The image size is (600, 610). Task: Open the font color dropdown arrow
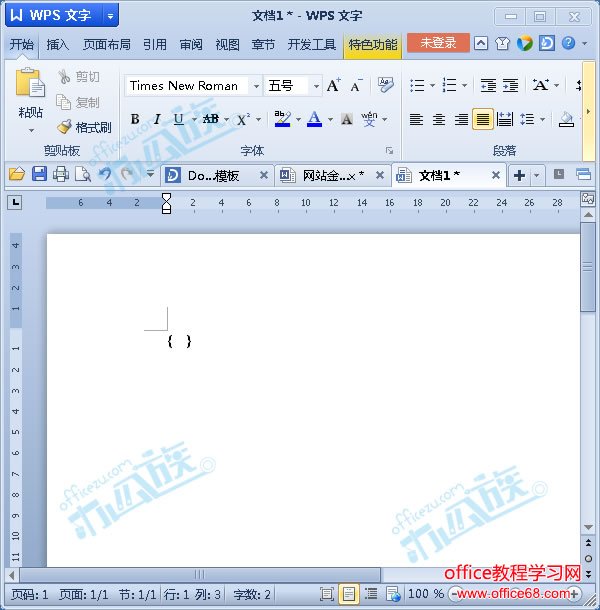330,119
